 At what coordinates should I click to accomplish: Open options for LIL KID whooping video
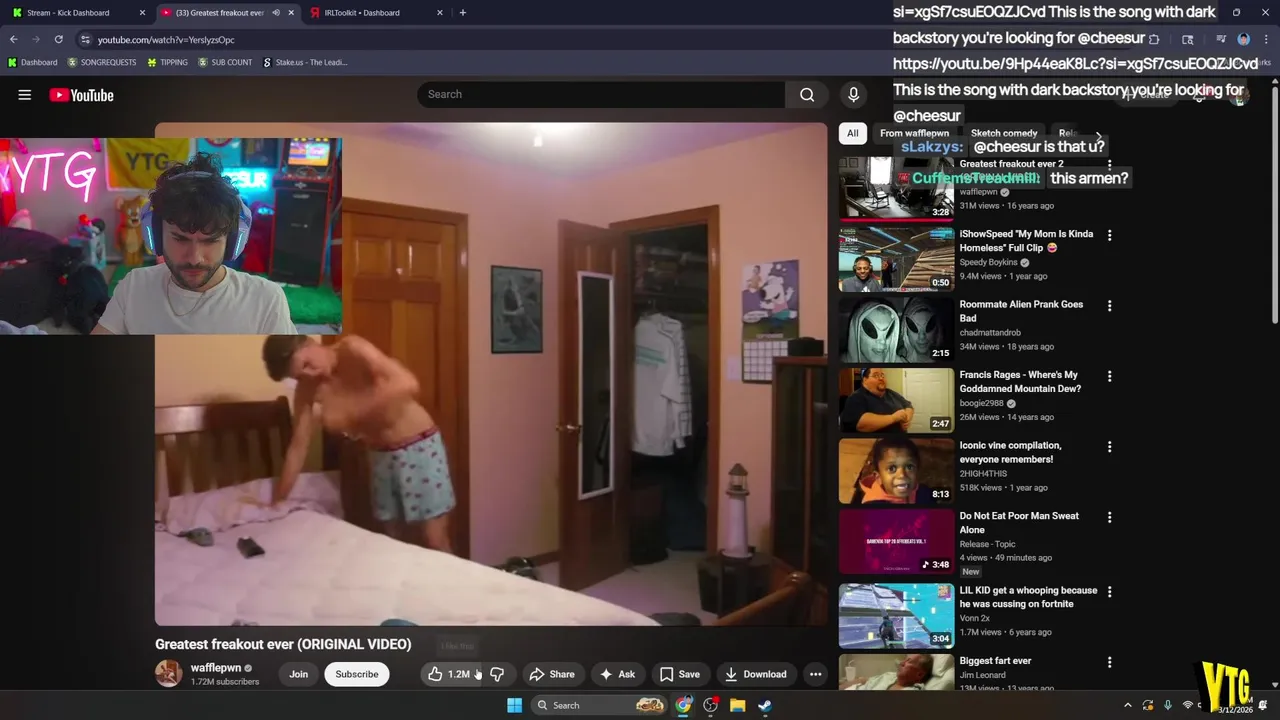click(1109, 591)
